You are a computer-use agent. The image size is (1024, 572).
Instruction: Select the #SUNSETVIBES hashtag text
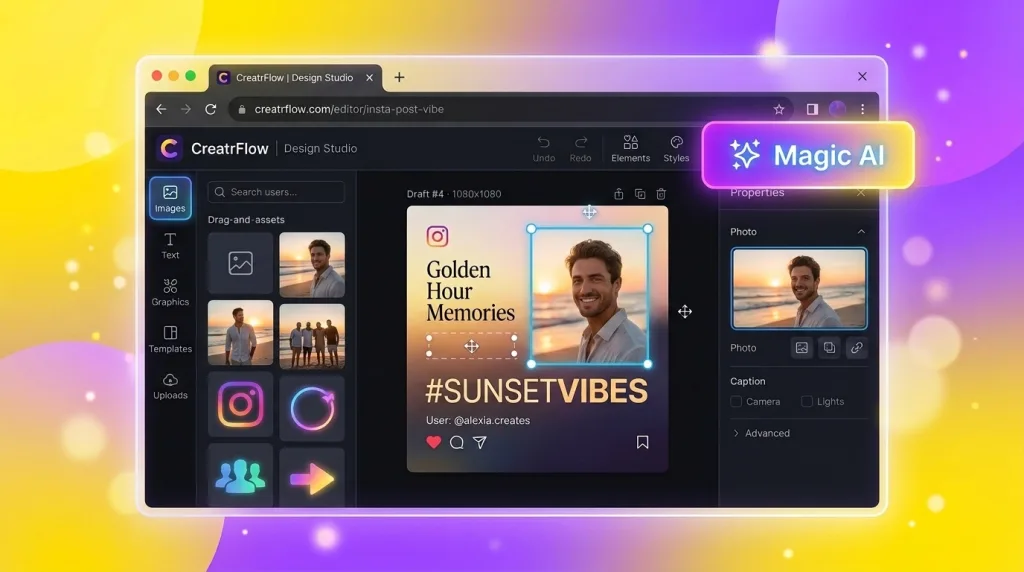tap(537, 391)
